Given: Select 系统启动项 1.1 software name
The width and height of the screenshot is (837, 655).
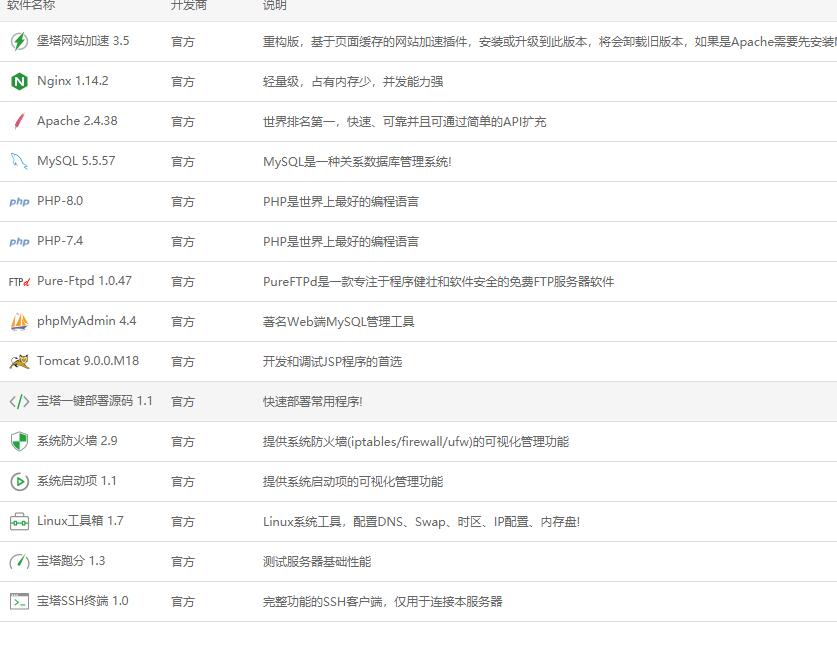Looking at the screenshot, I should (x=76, y=481).
